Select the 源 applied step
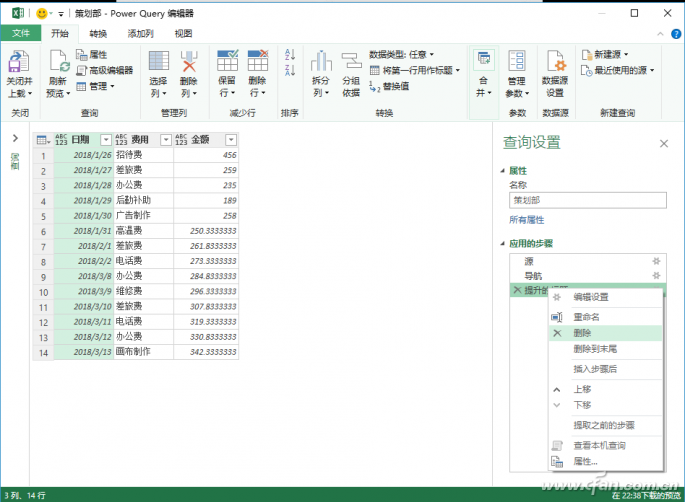685x502 pixels. [588, 261]
